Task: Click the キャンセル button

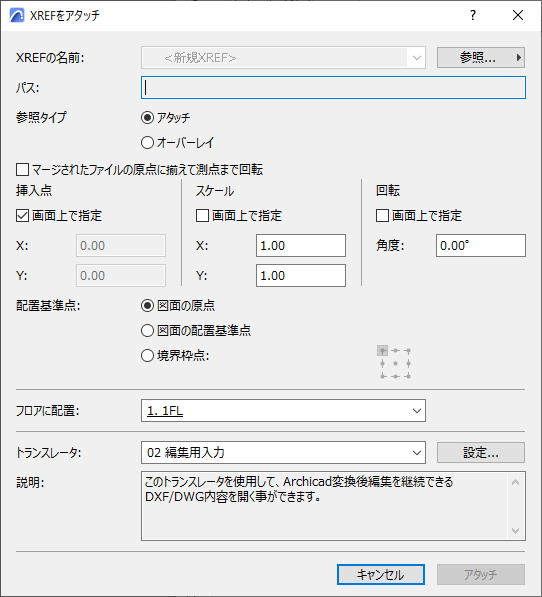Action: pyautogui.click(x=381, y=574)
